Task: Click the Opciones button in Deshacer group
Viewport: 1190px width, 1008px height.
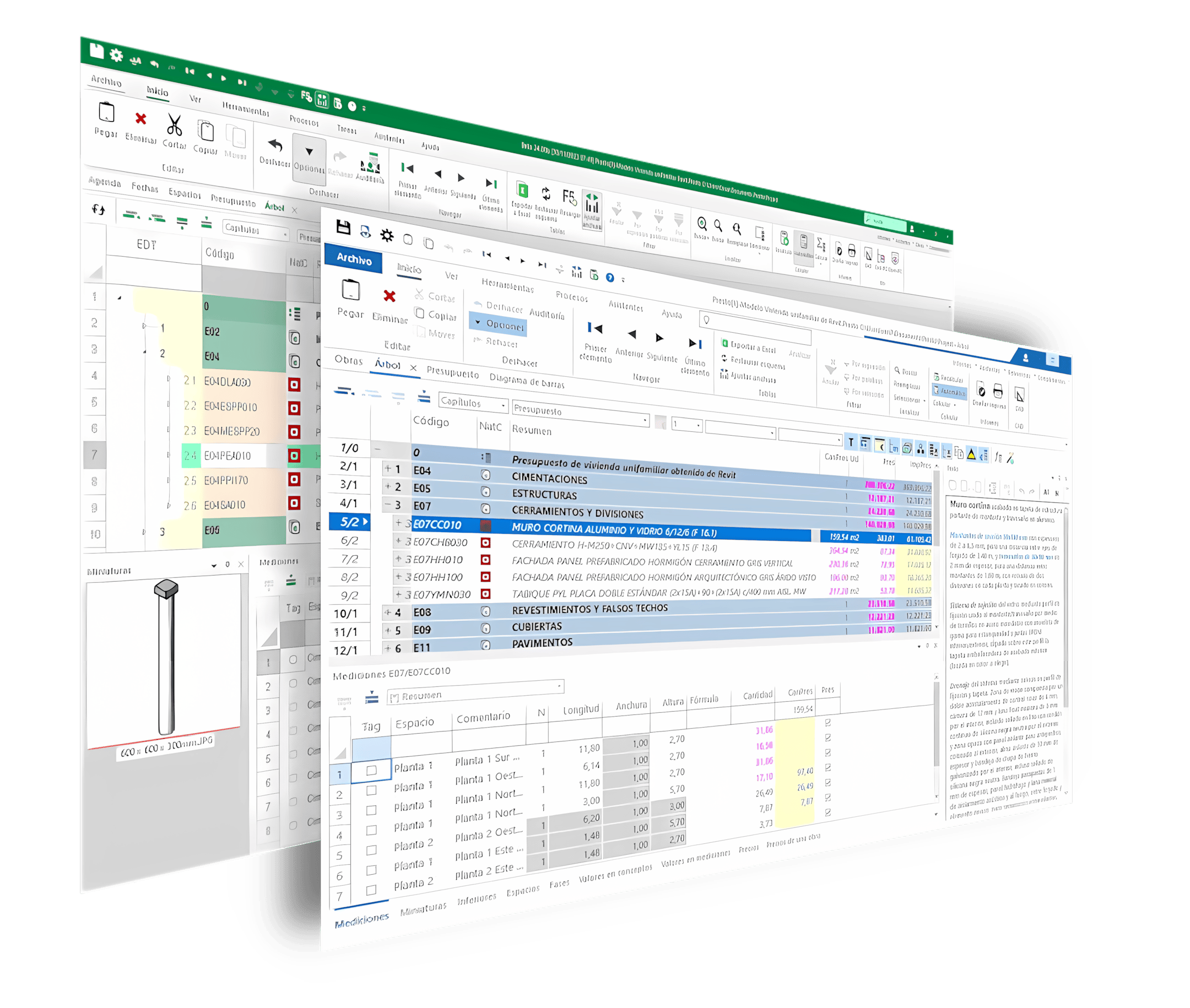Action: 499,324
